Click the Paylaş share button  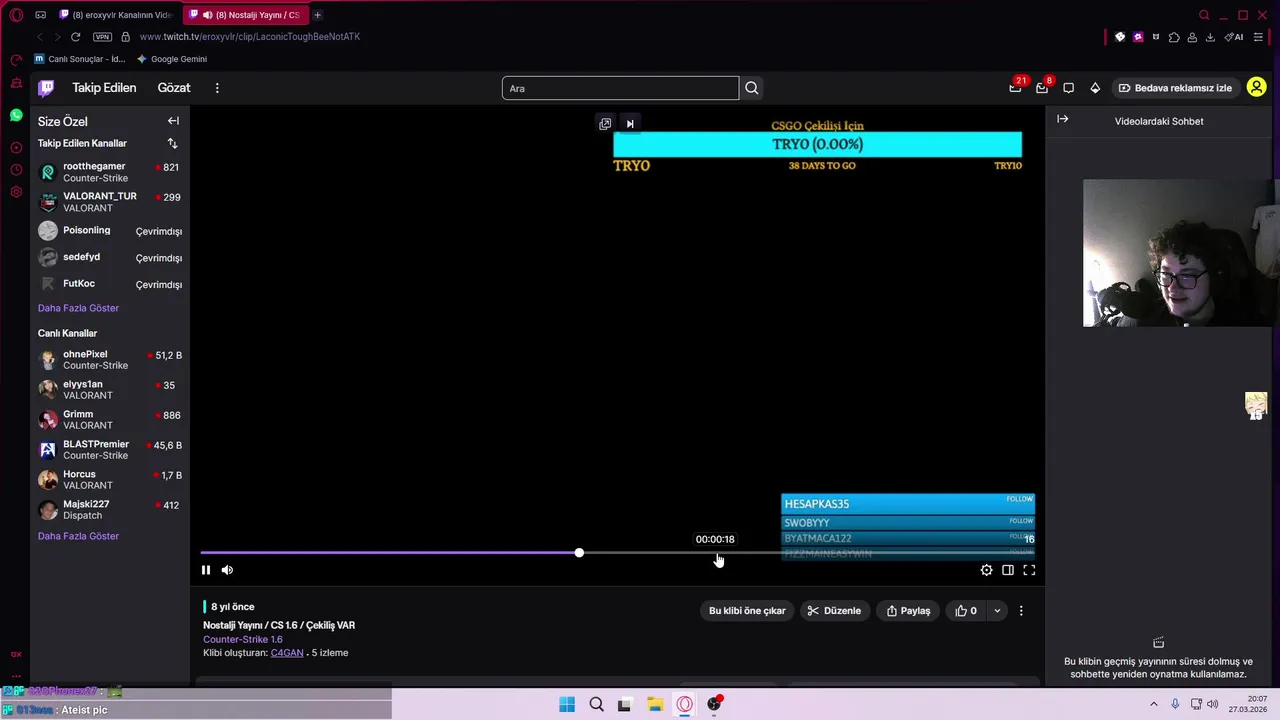(909, 611)
